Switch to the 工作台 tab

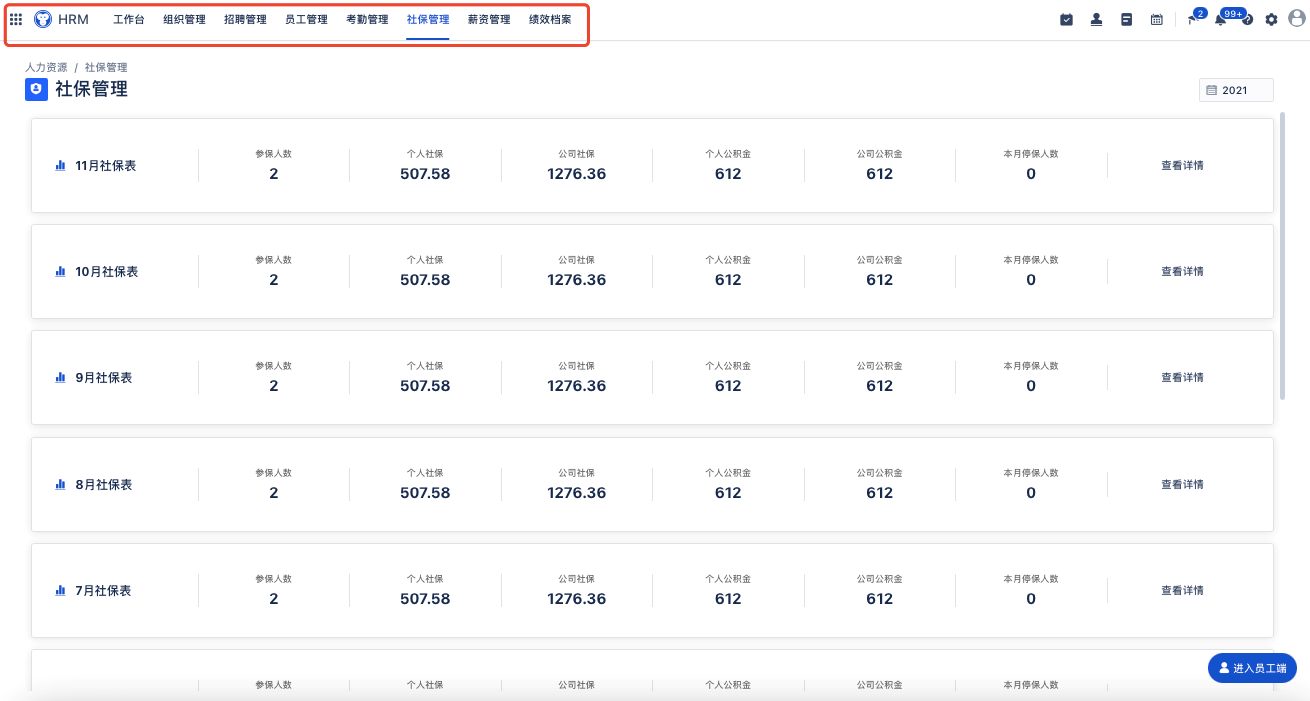(x=129, y=19)
